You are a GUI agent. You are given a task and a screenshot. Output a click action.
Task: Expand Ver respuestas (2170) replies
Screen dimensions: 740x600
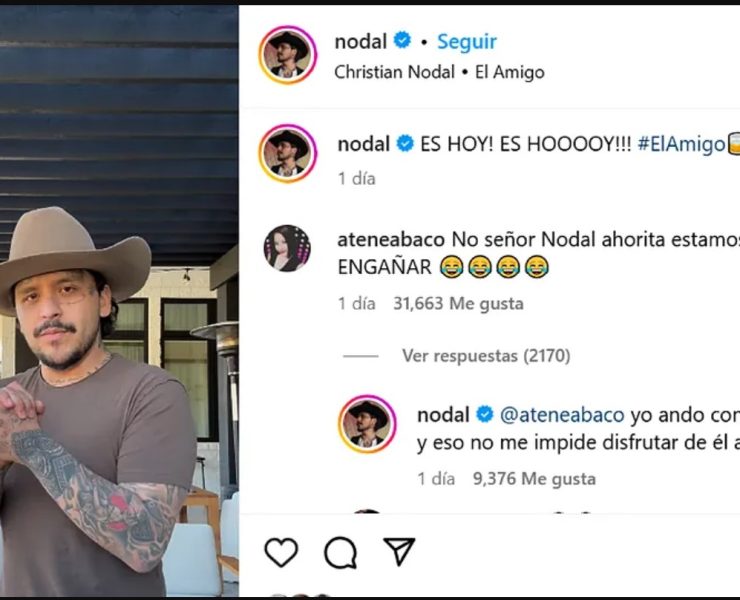(x=486, y=355)
